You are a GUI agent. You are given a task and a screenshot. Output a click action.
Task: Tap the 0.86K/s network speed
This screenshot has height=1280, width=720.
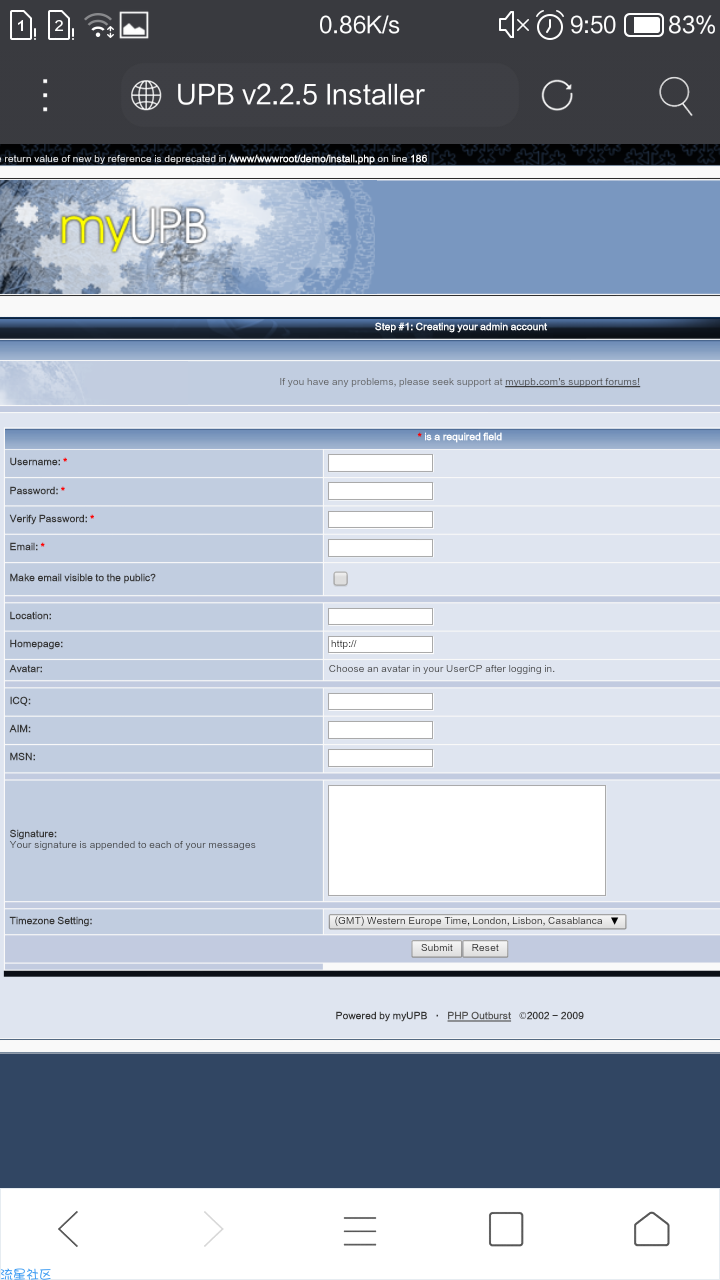[x=359, y=26]
